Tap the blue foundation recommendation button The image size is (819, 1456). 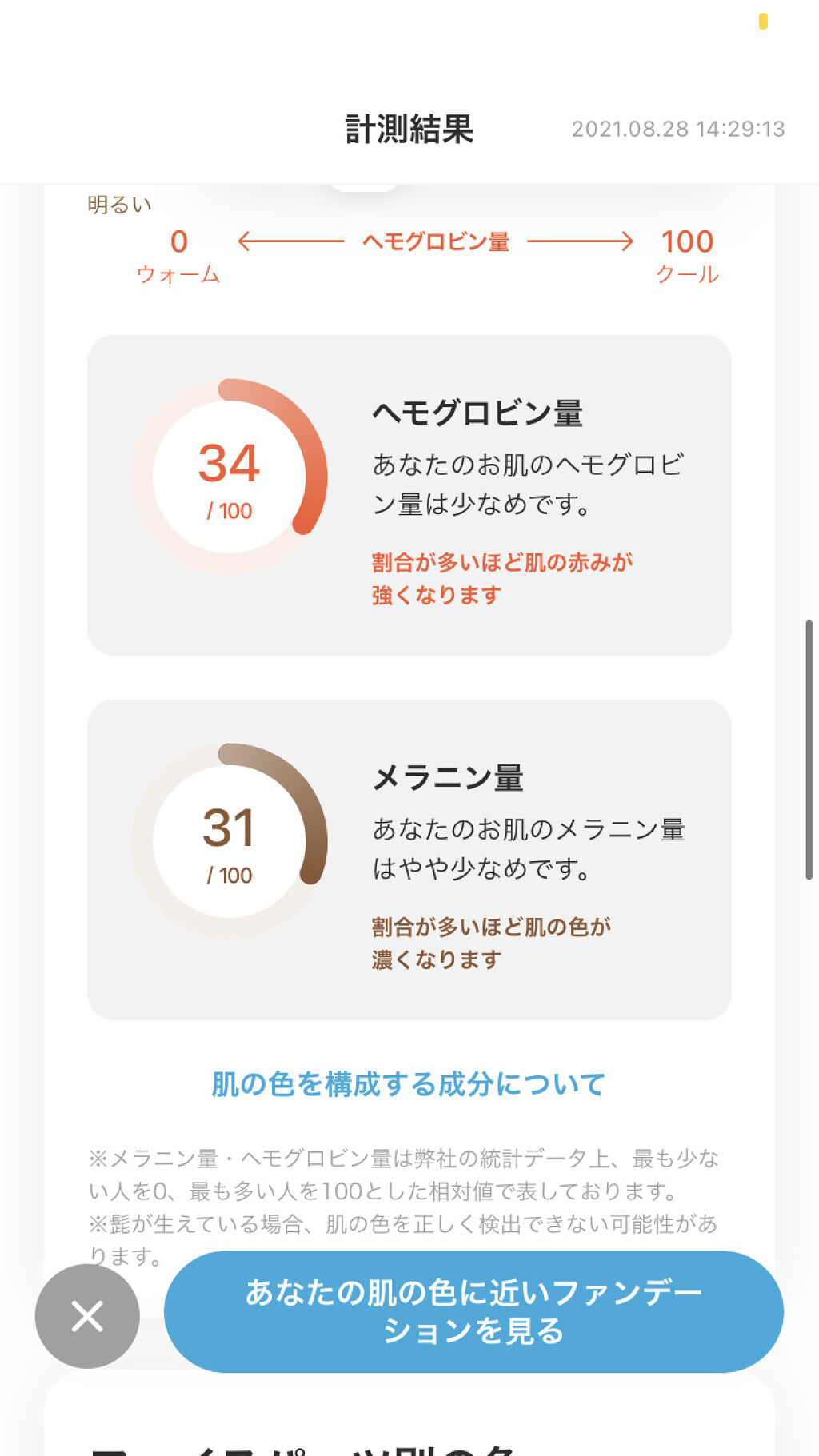473,1311
